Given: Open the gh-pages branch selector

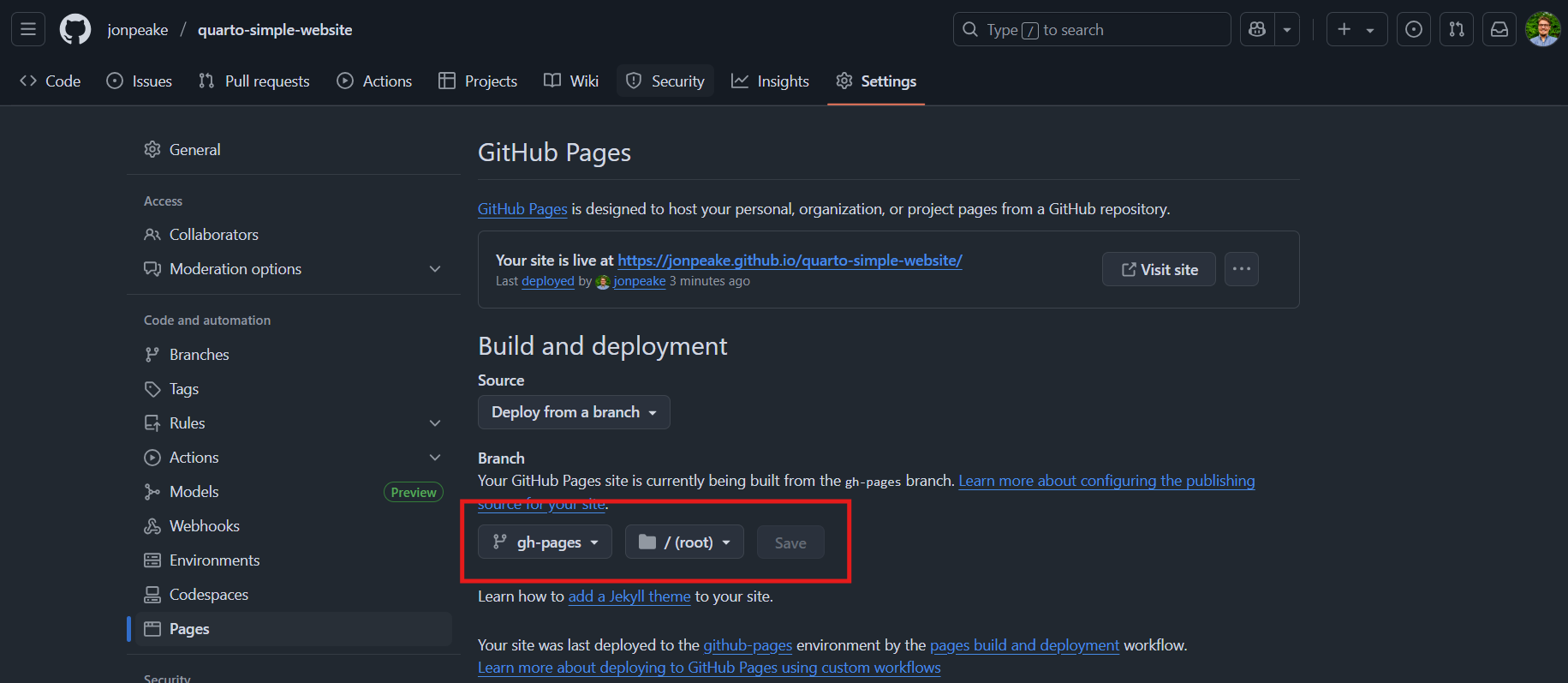Looking at the screenshot, I should 545,542.
